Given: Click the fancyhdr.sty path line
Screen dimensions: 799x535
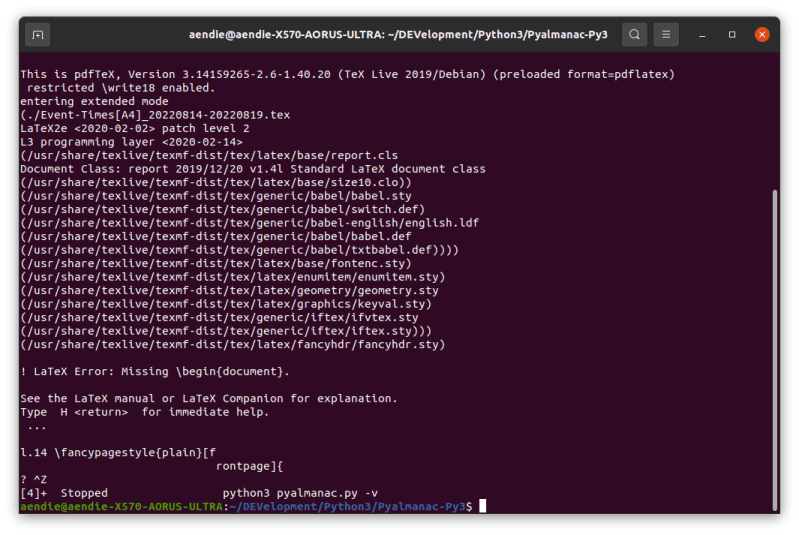Looking at the screenshot, I should coord(233,344).
